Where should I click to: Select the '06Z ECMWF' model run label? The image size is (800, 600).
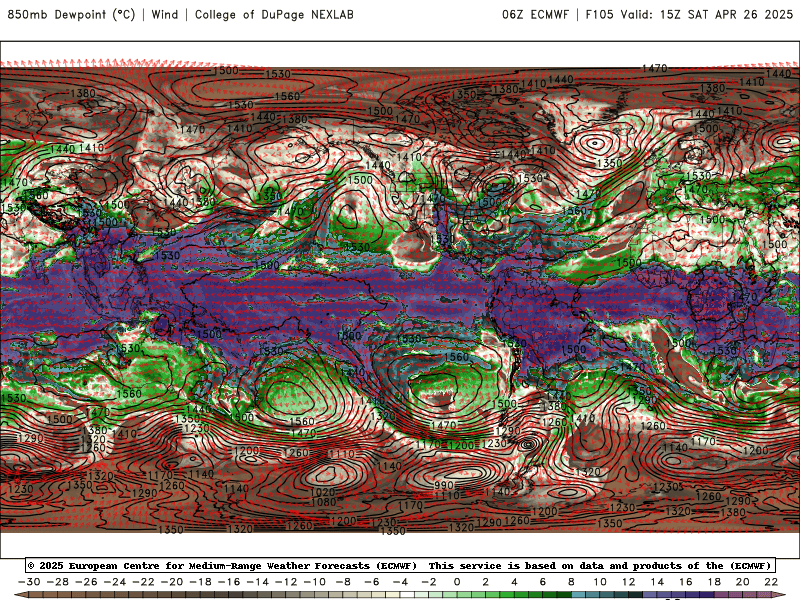[x=535, y=14]
